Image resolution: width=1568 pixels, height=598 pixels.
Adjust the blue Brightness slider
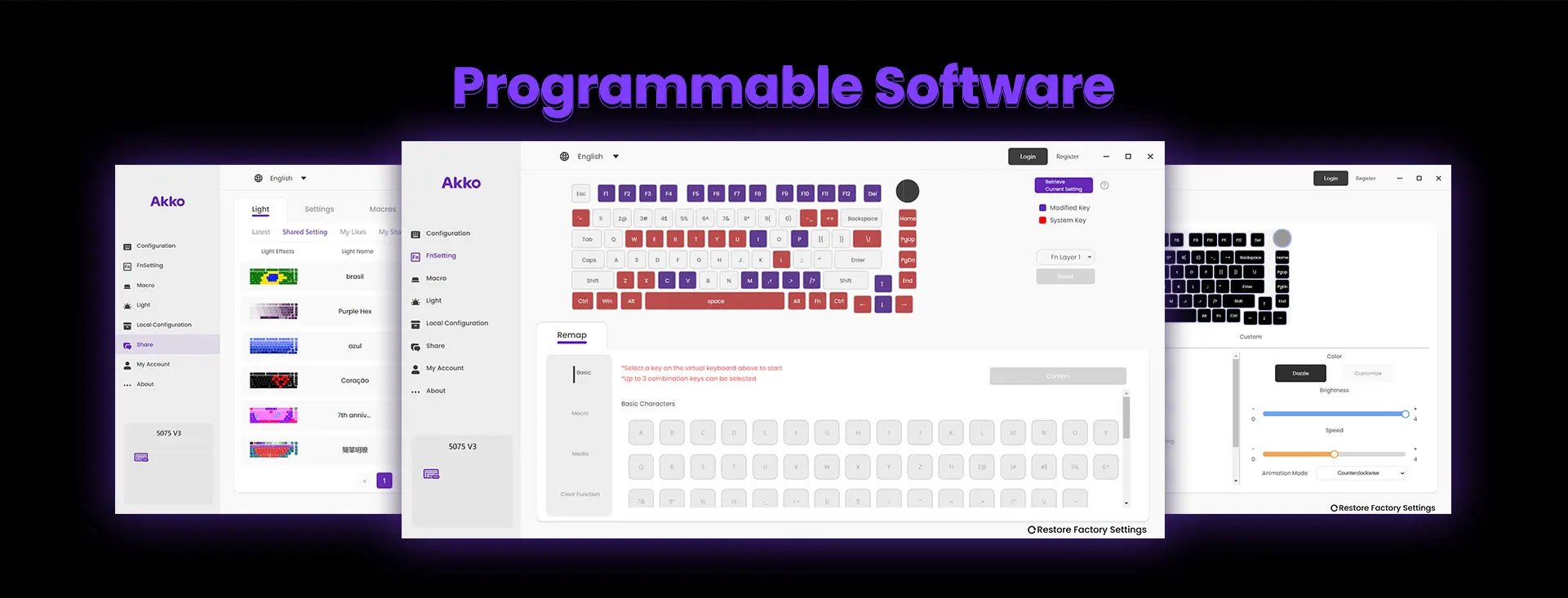click(x=1405, y=414)
